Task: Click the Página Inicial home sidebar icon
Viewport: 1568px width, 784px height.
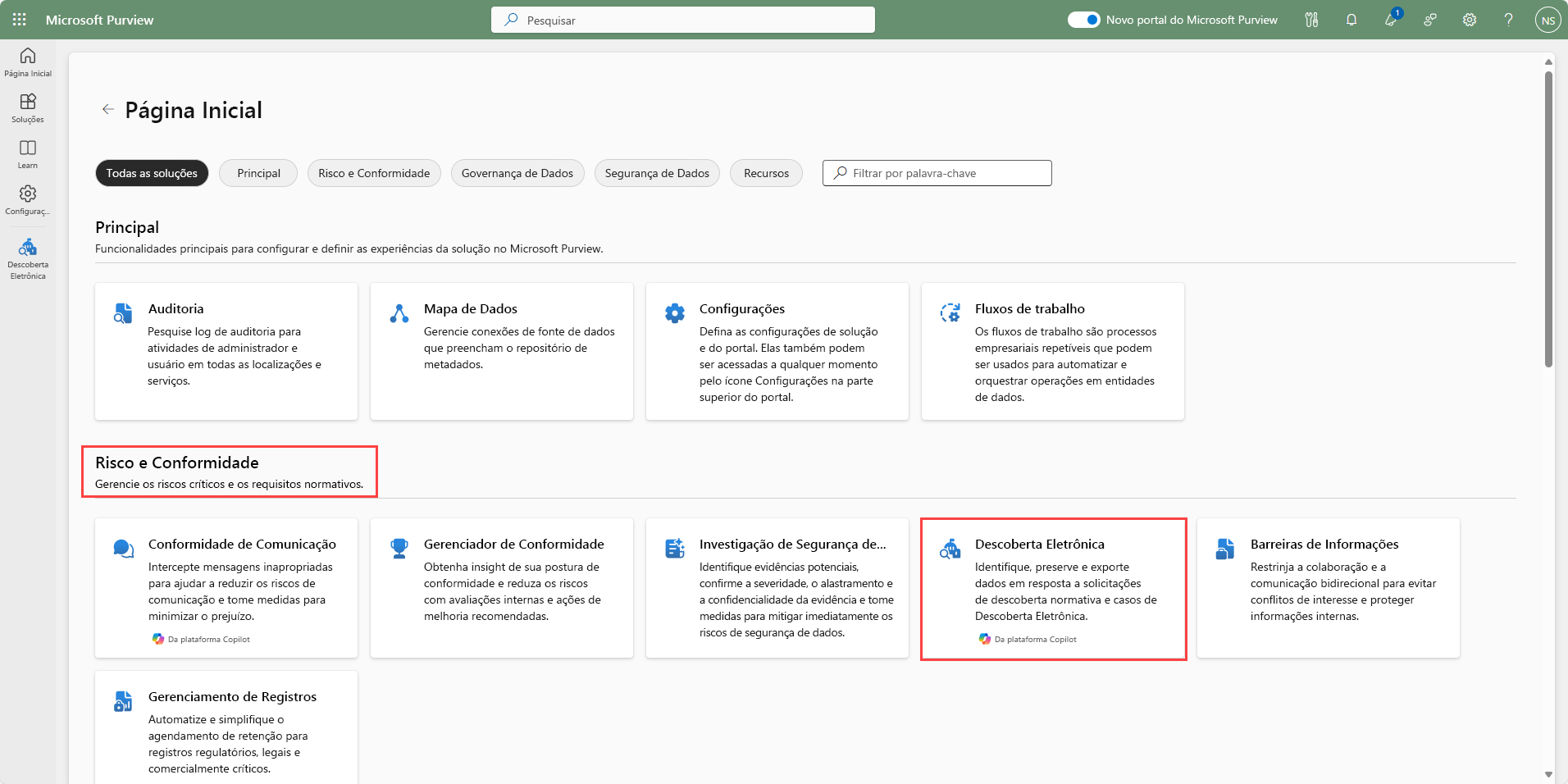Action: (28, 62)
